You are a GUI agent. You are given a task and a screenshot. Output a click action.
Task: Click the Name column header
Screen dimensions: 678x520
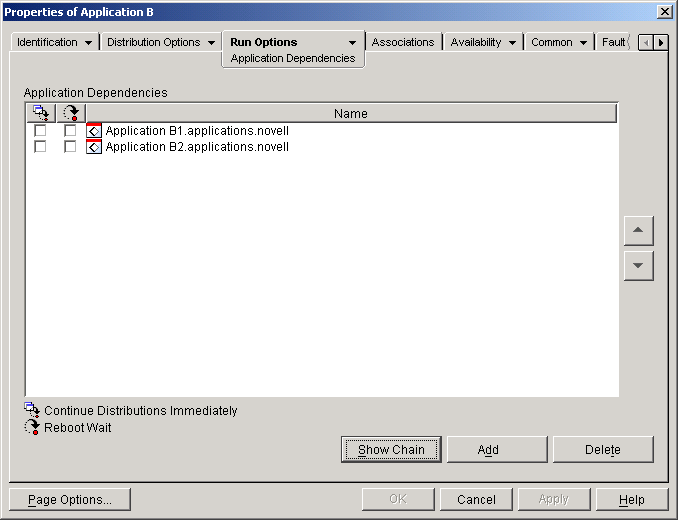point(351,113)
